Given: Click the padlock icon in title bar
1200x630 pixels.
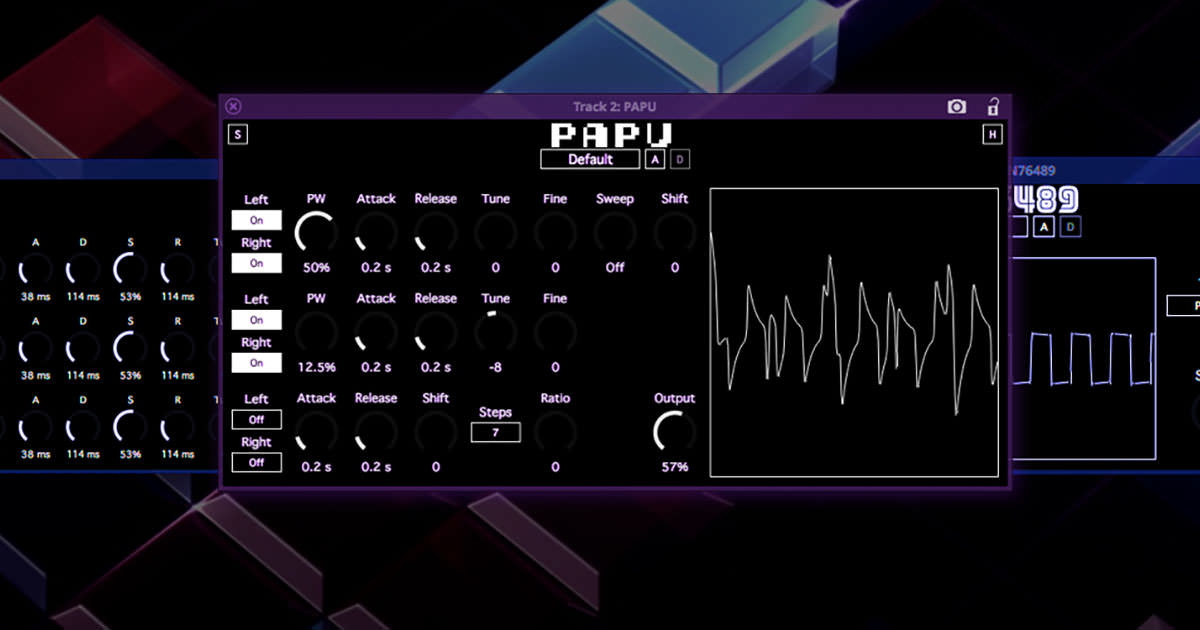Looking at the screenshot, I should (993, 106).
